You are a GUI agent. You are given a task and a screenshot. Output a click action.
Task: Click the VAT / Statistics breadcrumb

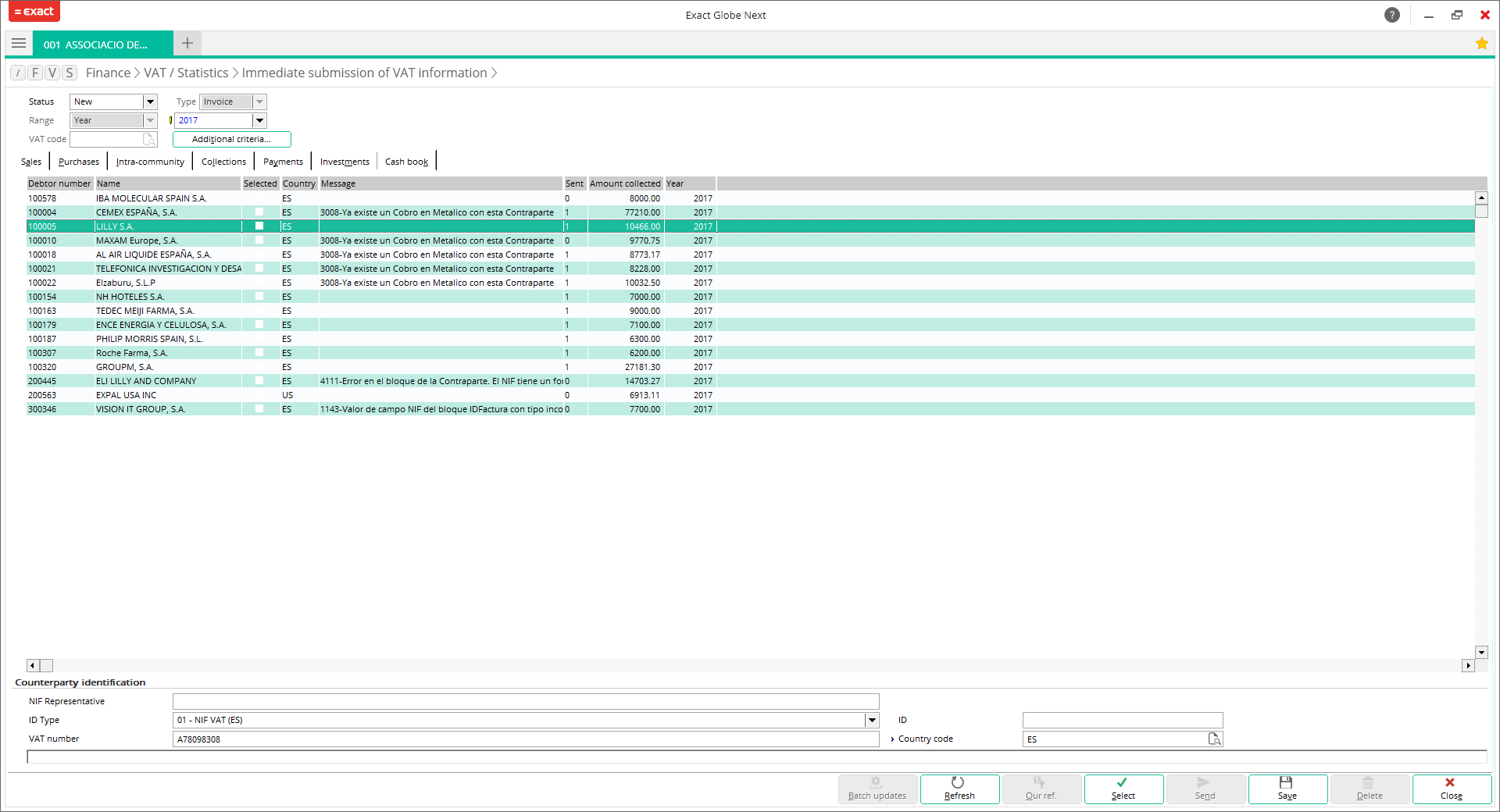tap(186, 73)
